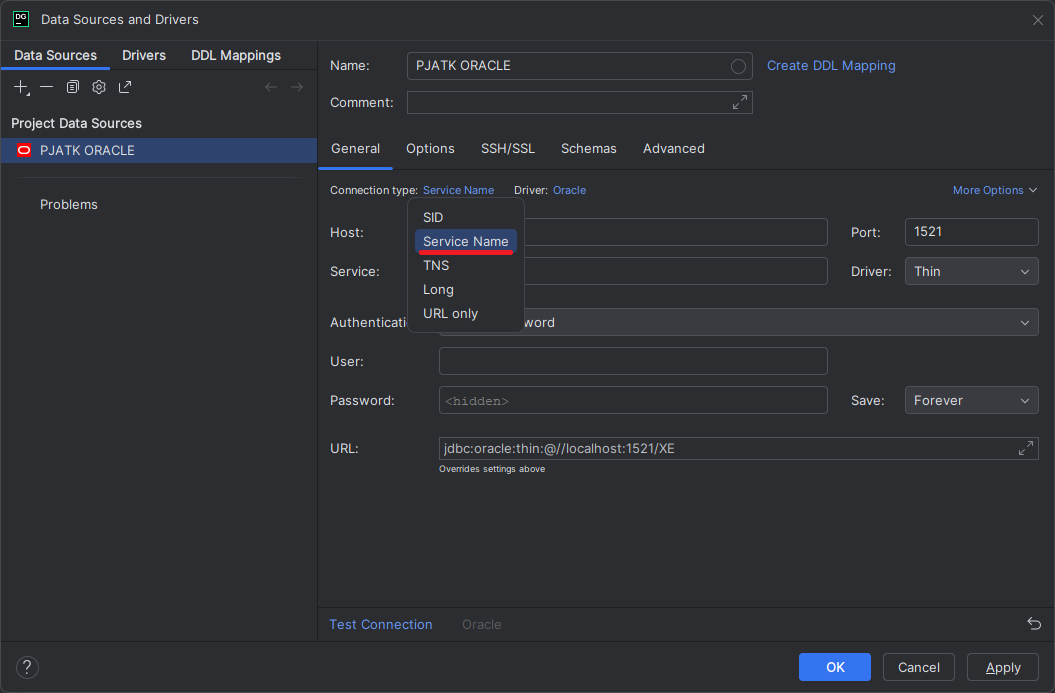Focus the Port field showing 1521

pos(971,232)
